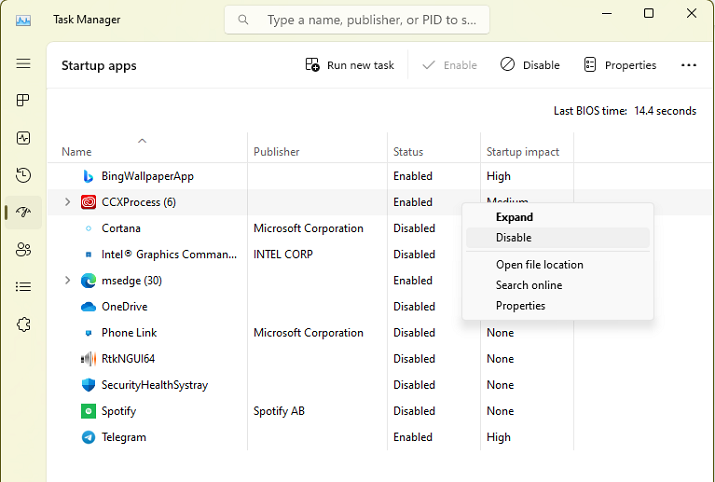Choose Open file location menu entry

click(x=558, y=264)
